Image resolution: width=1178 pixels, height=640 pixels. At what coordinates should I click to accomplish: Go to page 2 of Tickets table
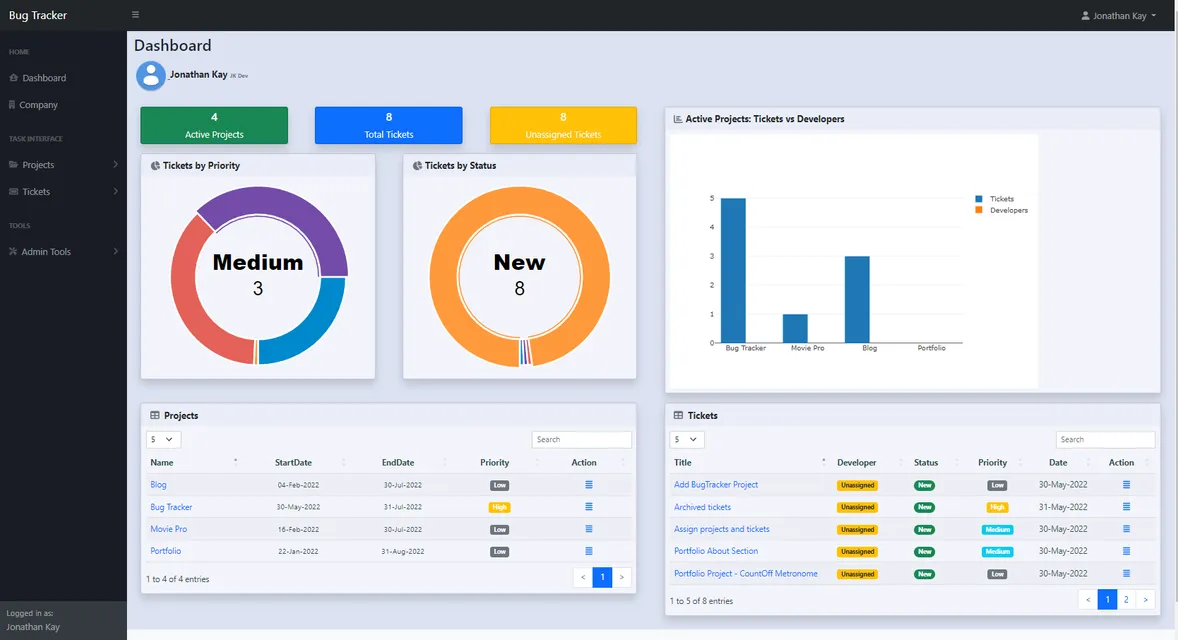coord(1126,599)
